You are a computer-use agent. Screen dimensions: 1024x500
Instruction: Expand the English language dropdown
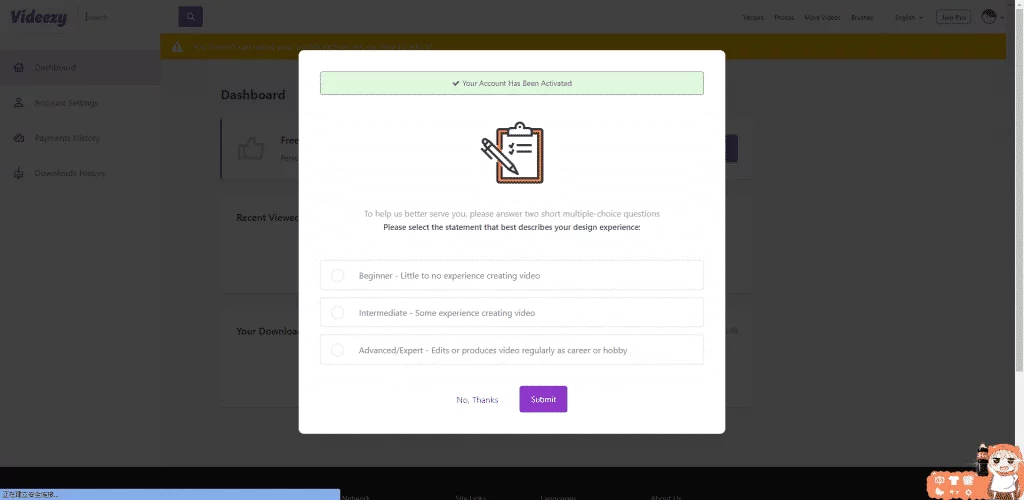pyautogui.click(x=908, y=18)
